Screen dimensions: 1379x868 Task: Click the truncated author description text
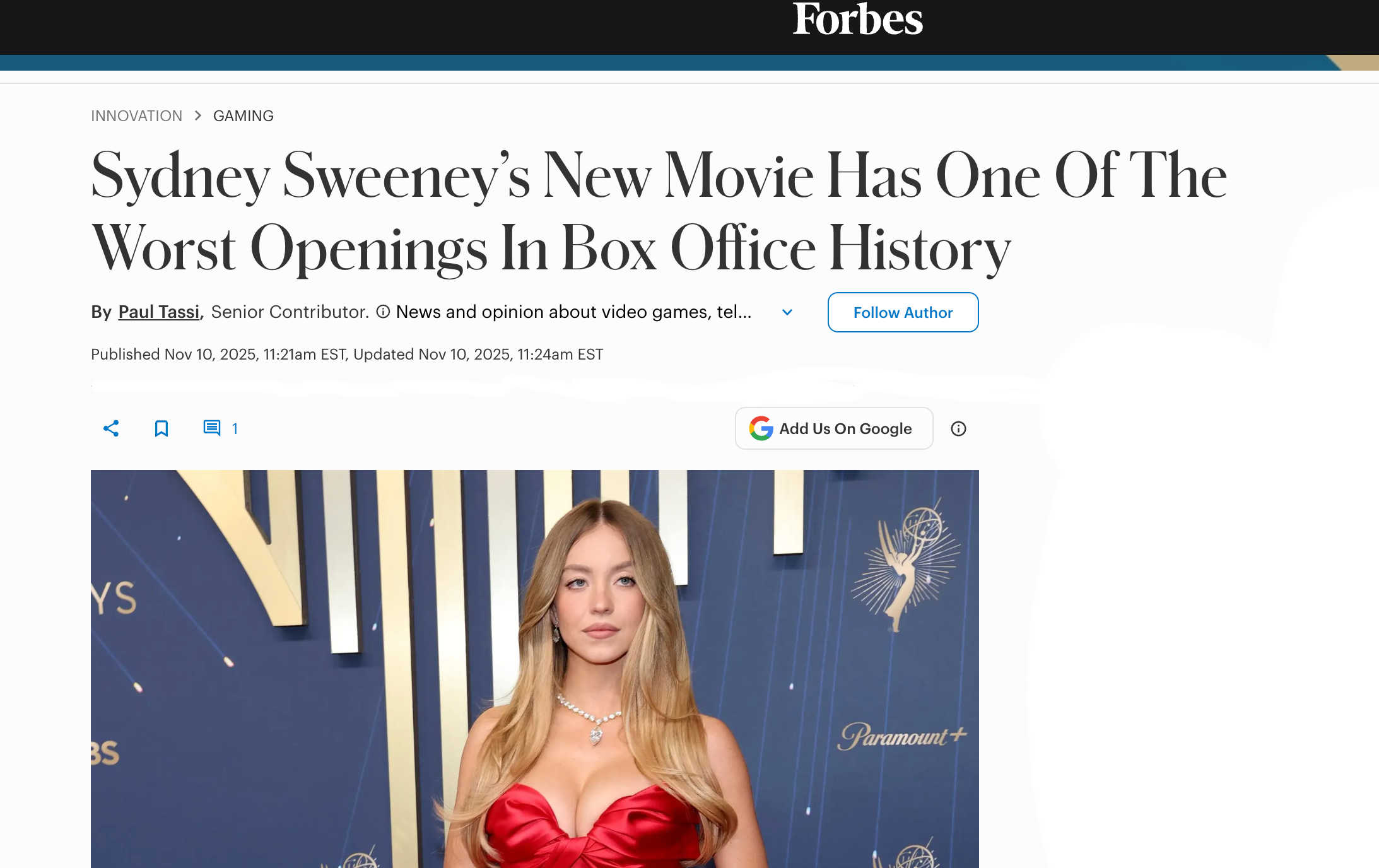tap(573, 312)
